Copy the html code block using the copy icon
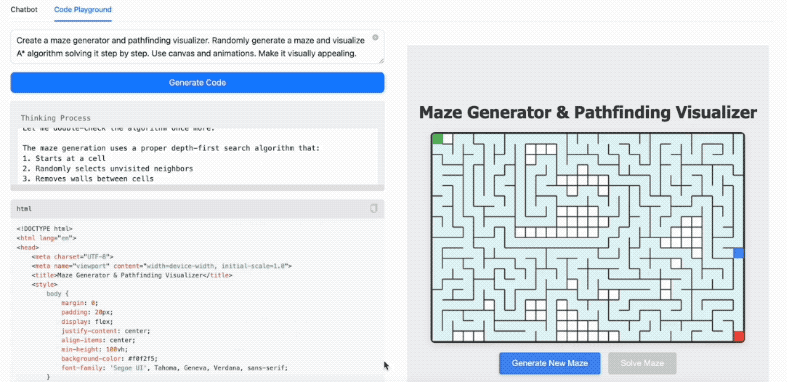The height and width of the screenshot is (382, 787). pos(373,208)
